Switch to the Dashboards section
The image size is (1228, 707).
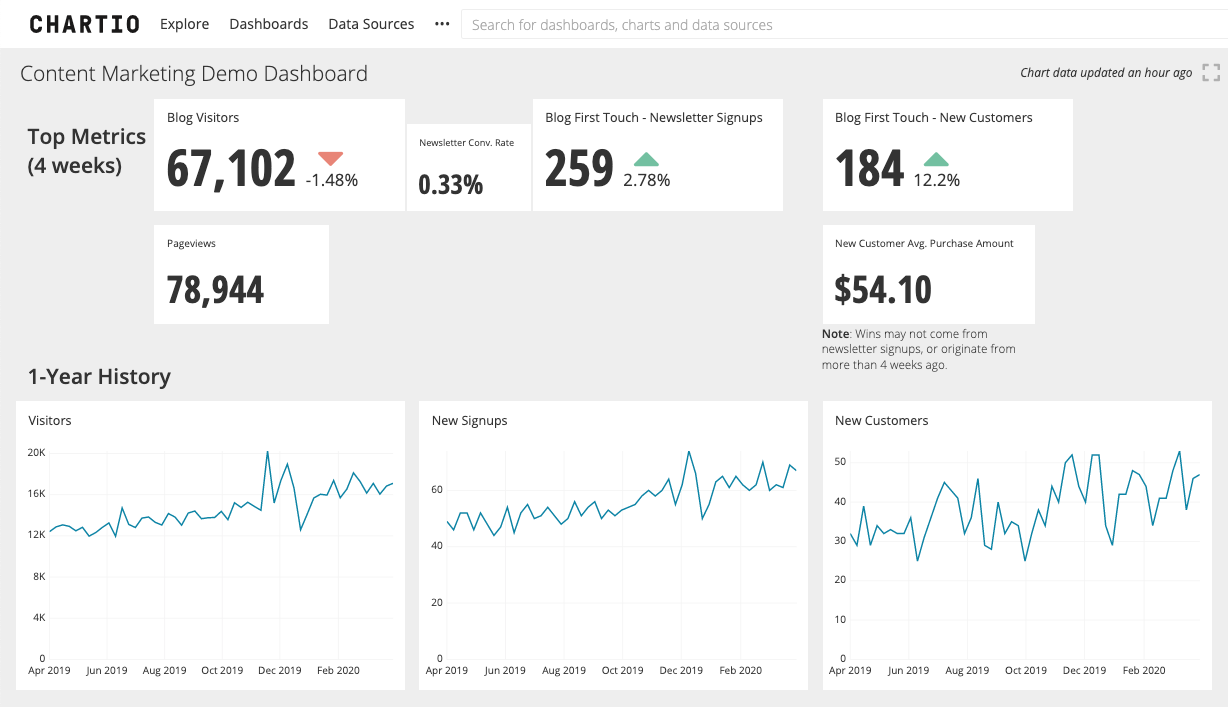[x=268, y=23]
